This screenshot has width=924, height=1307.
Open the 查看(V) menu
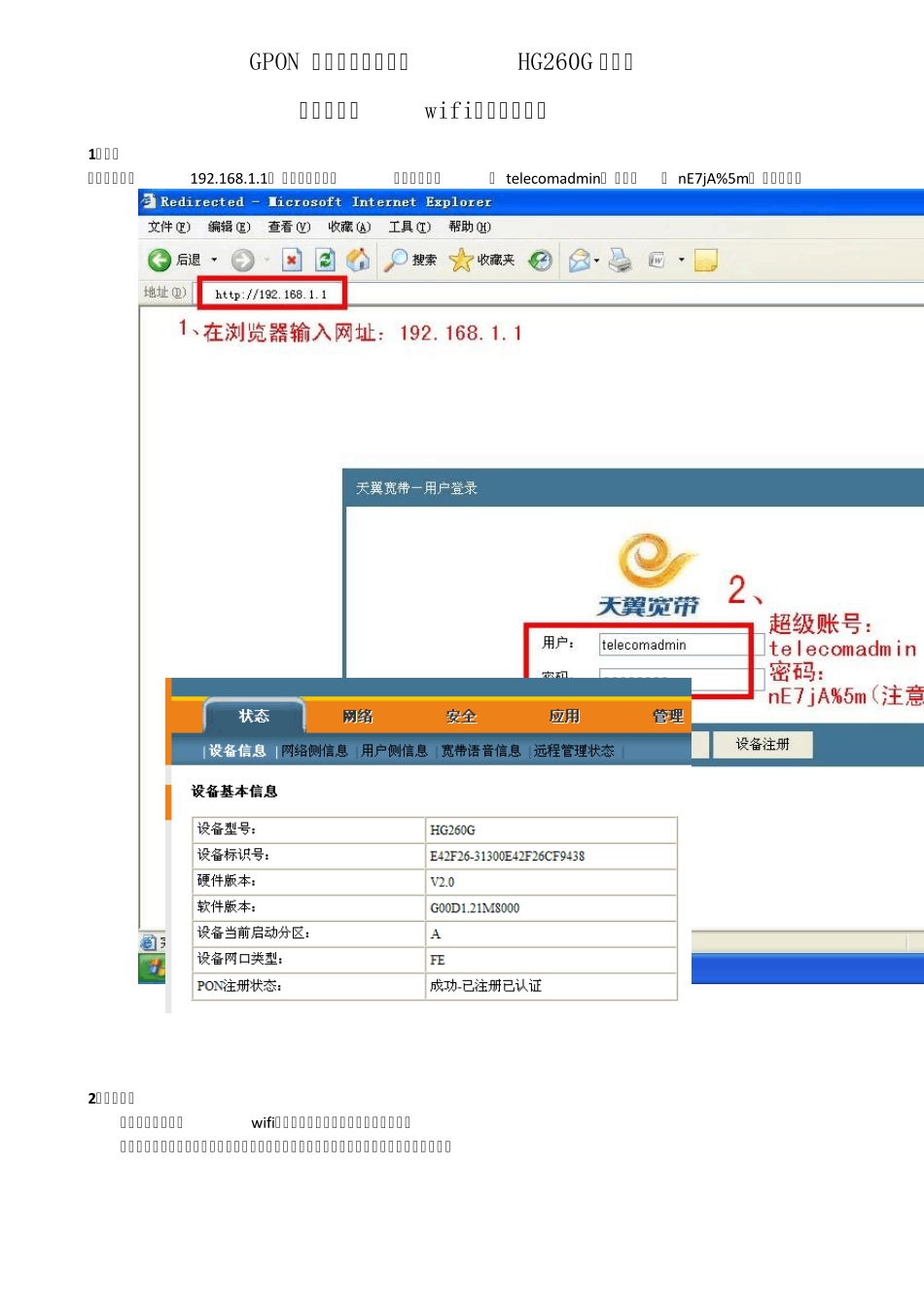click(289, 227)
